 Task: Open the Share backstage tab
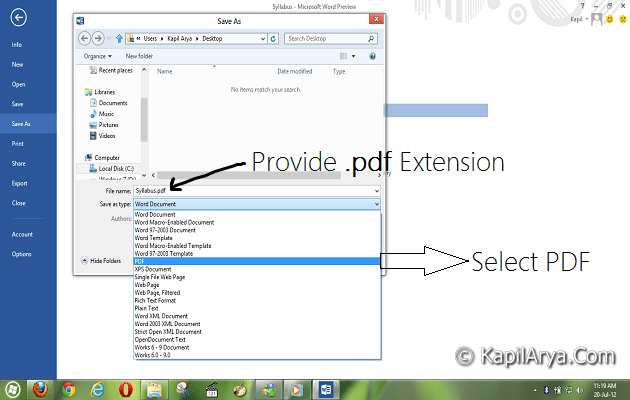(28, 163)
